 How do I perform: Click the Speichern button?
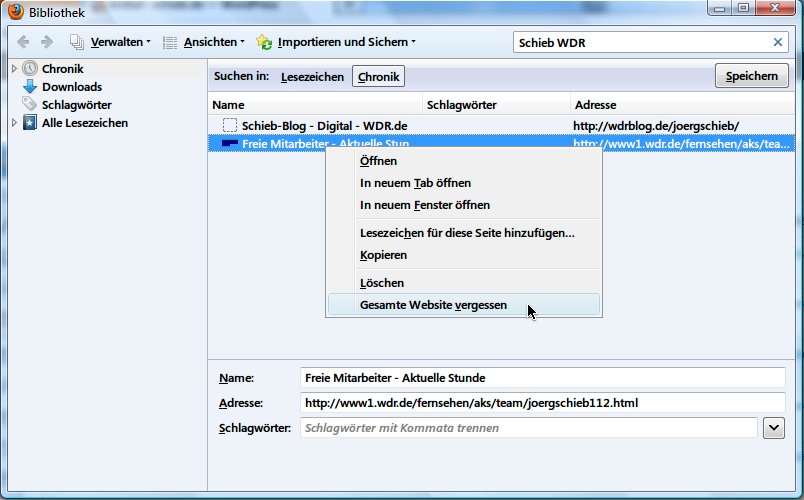coord(752,76)
